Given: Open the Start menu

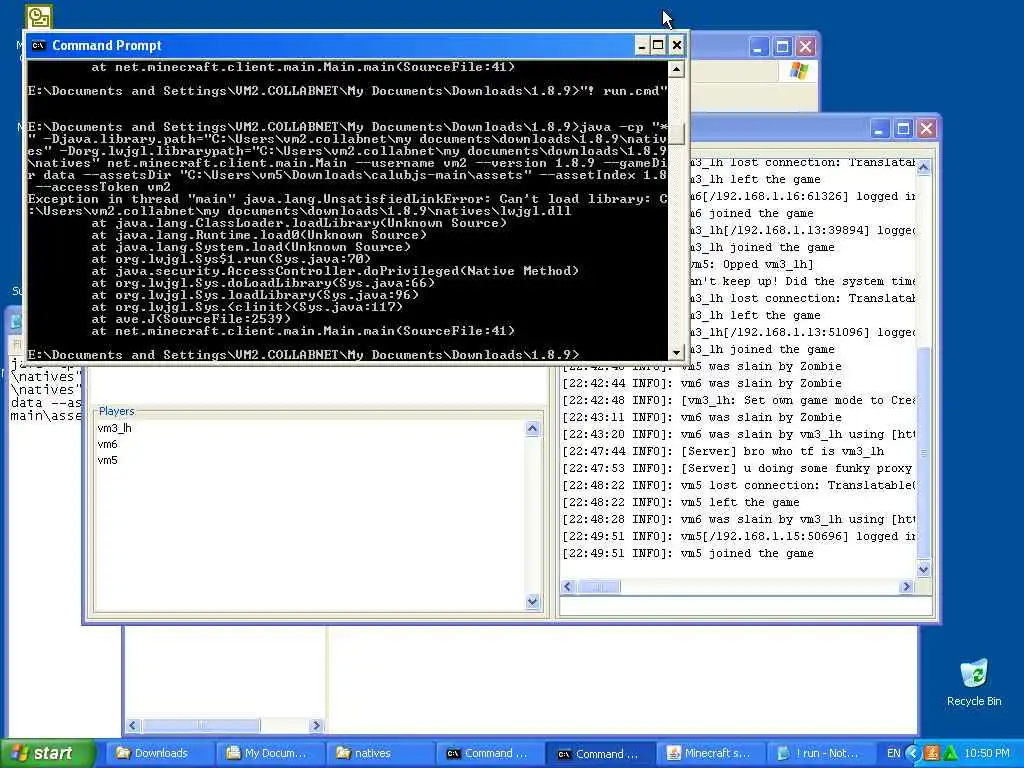Looking at the screenshot, I should [47, 753].
